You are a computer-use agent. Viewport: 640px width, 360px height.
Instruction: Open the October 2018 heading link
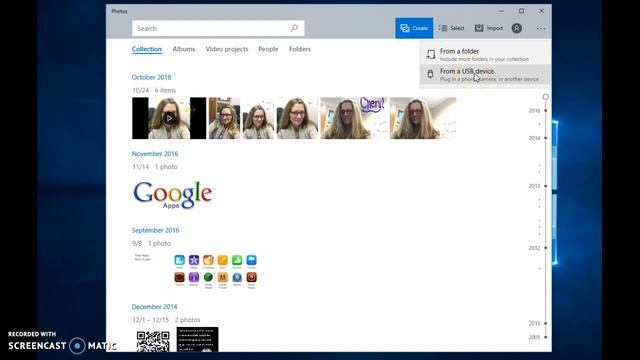click(151, 77)
